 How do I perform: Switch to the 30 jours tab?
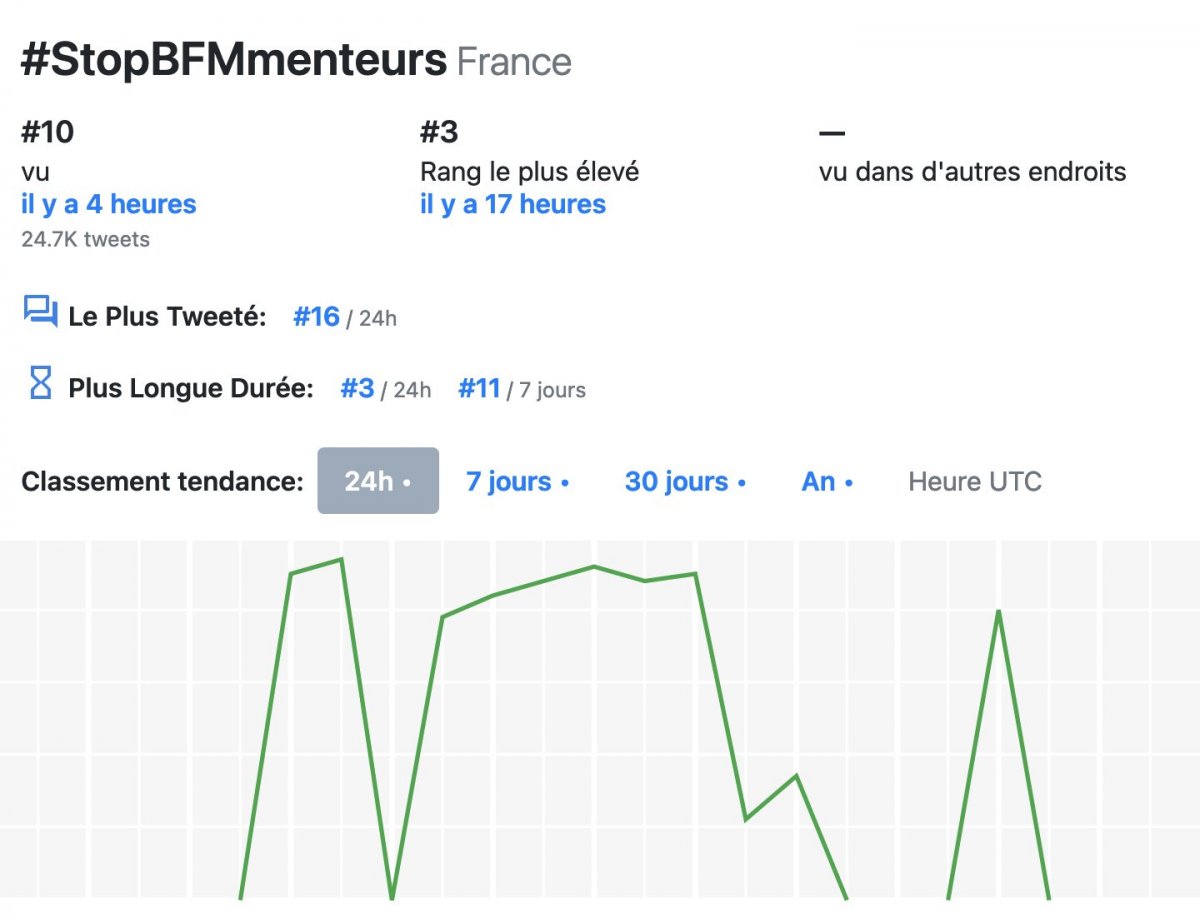click(x=685, y=481)
